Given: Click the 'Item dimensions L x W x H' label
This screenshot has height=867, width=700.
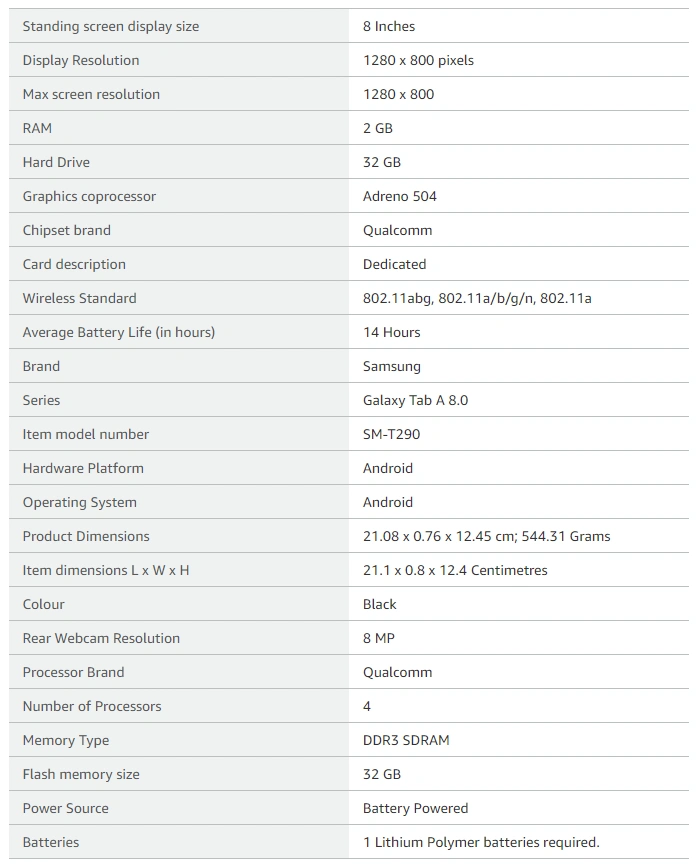Looking at the screenshot, I should tap(106, 570).
